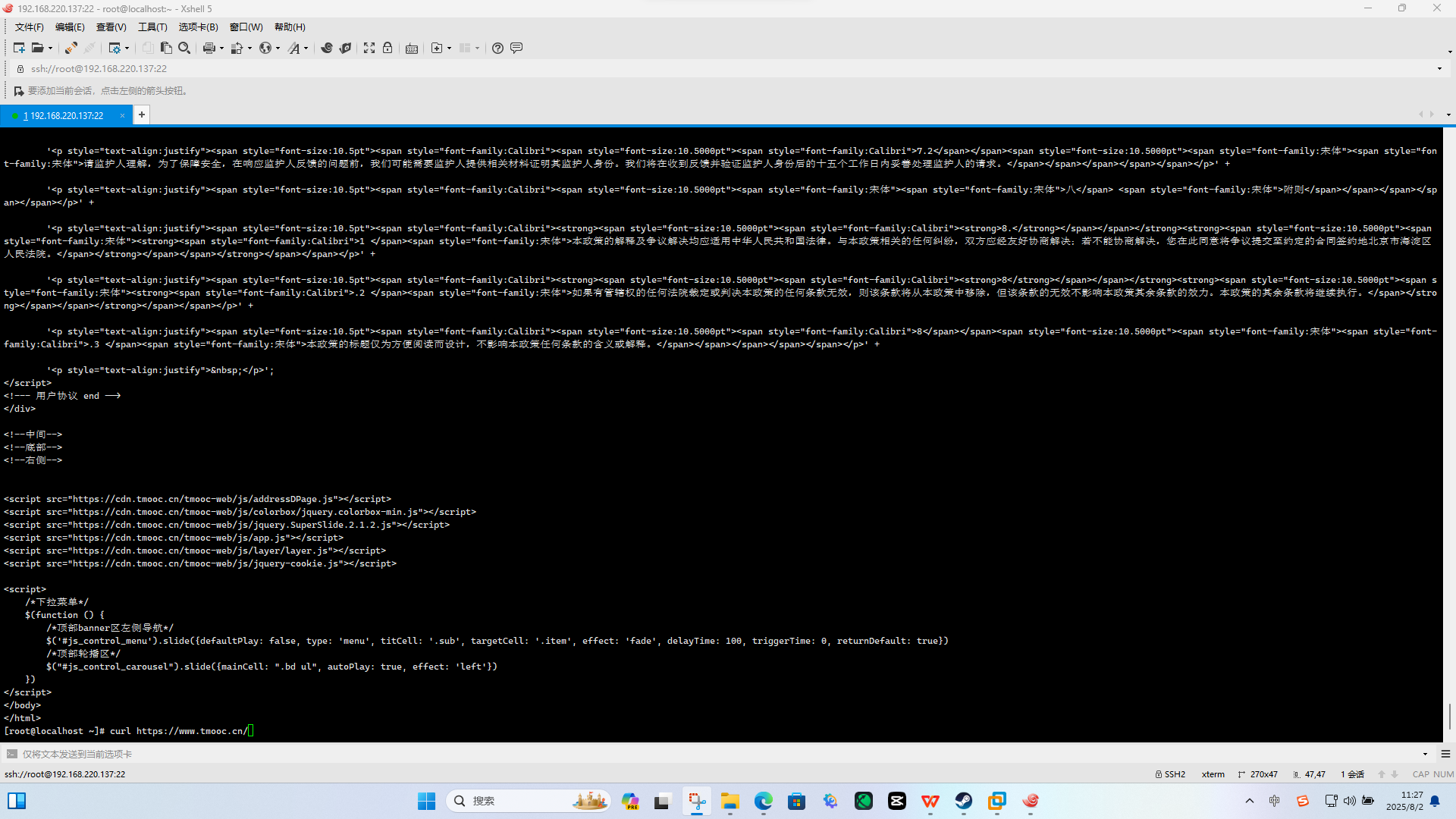Expand the Open folder dropdown arrow

tap(51, 49)
